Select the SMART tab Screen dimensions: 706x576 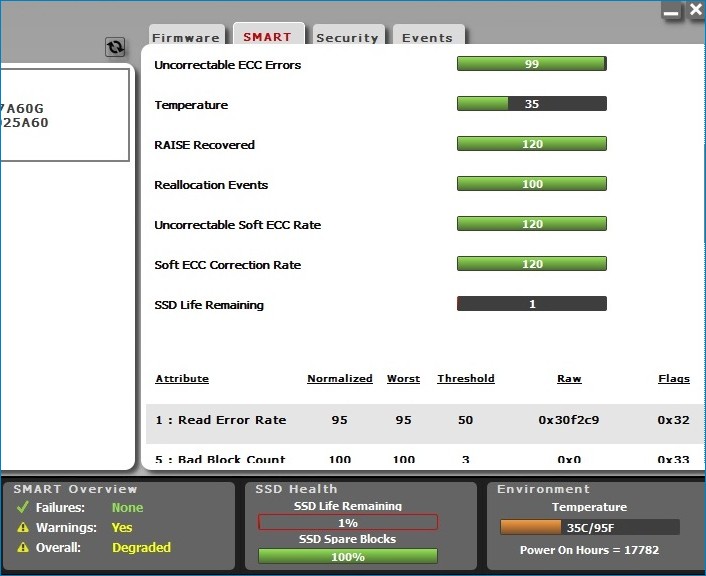[267, 36]
